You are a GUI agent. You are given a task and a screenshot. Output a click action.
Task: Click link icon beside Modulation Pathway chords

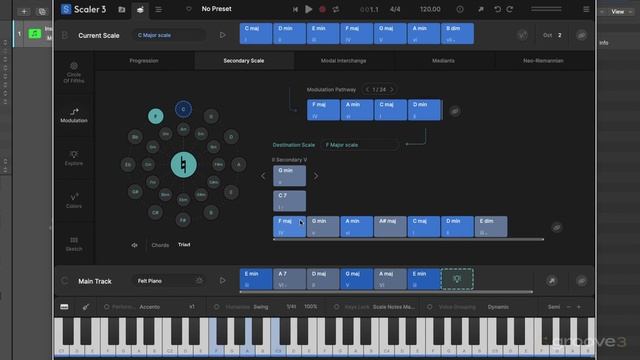(x=455, y=111)
